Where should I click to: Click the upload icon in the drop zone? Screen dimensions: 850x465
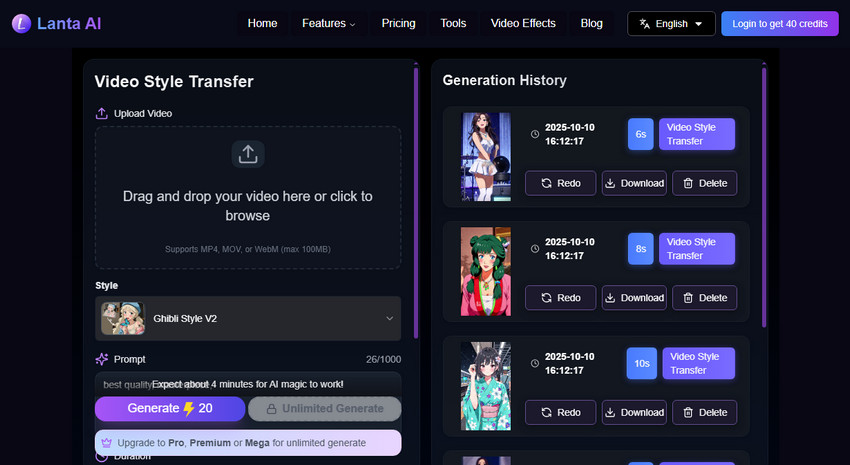point(248,153)
